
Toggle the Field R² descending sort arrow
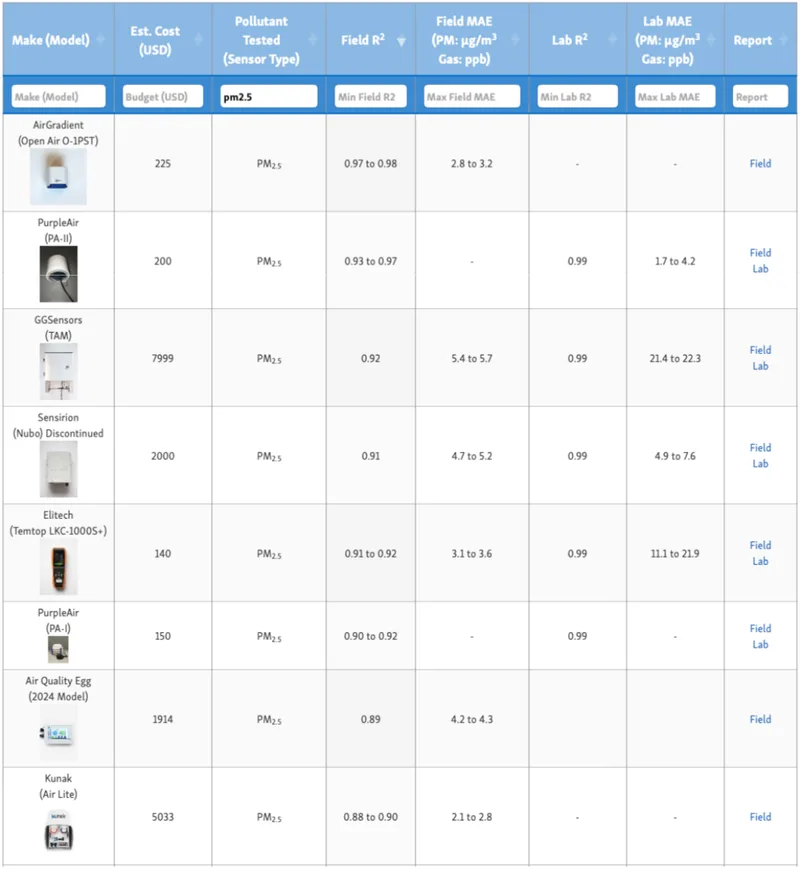pyautogui.click(x=402, y=41)
